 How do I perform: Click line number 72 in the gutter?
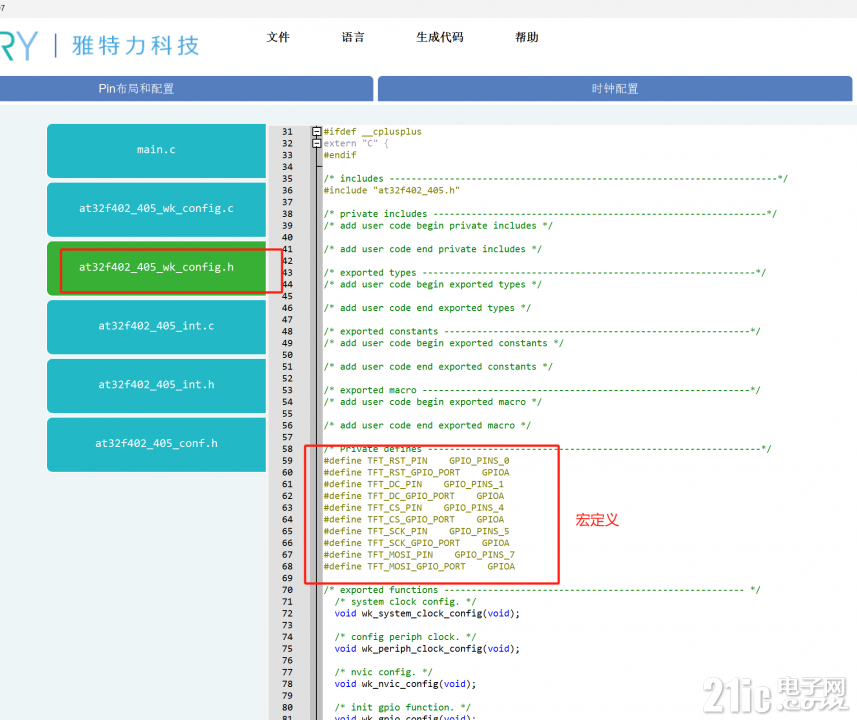(x=287, y=613)
